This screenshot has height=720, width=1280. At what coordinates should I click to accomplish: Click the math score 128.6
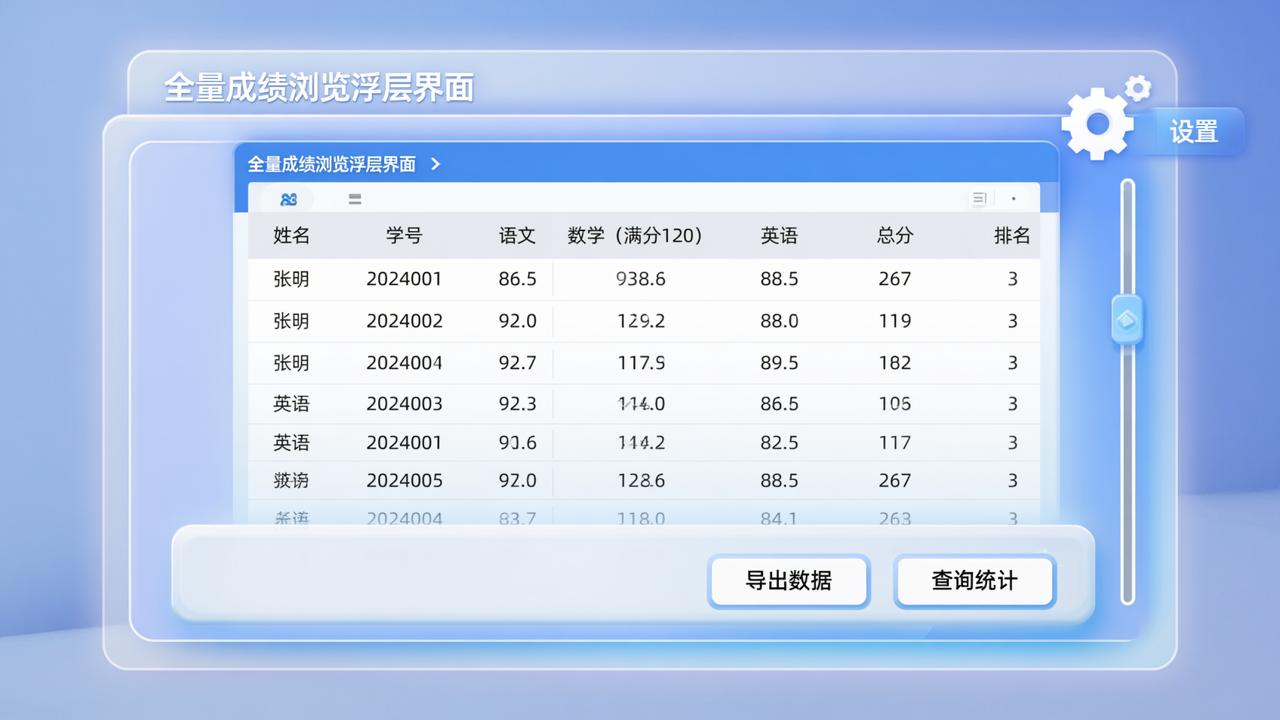pyautogui.click(x=641, y=481)
